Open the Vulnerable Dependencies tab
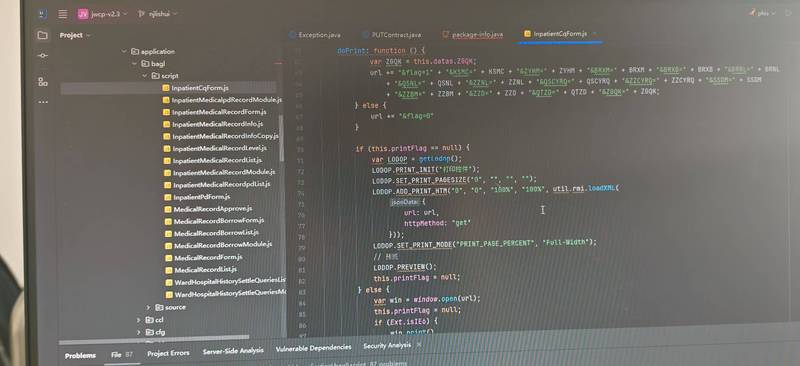 point(313,348)
